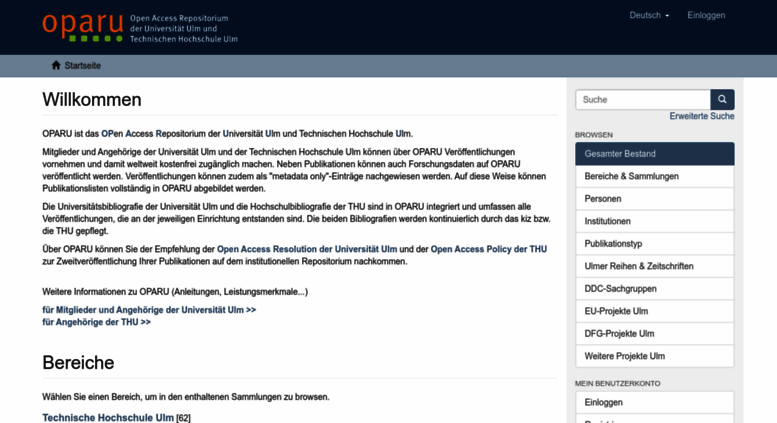Browse DDC-Sachgruppen
The height and width of the screenshot is (423, 777).
(x=655, y=289)
